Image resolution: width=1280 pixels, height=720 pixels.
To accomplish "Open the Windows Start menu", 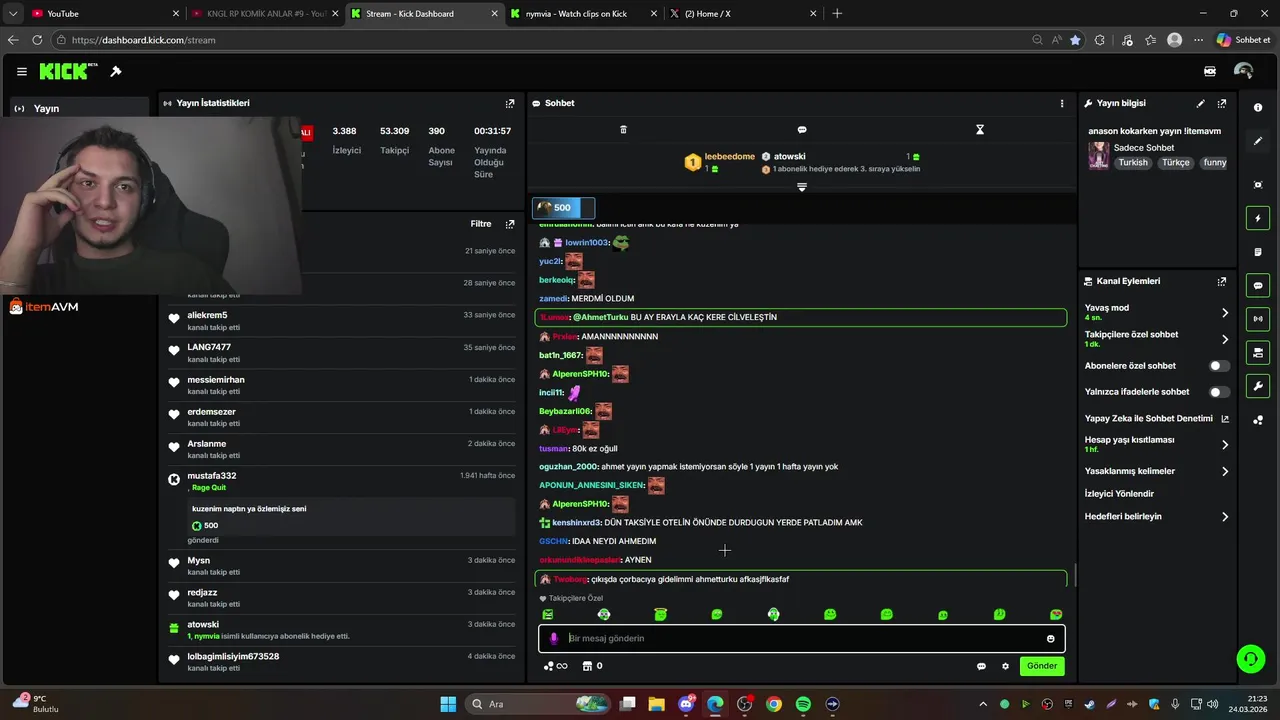I will [448, 704].
